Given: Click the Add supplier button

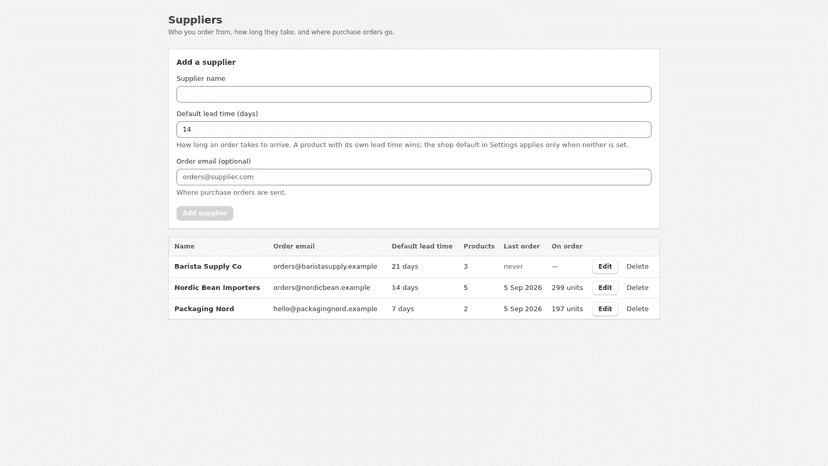Looking at the screenshot, I should [x=205, y=213].
